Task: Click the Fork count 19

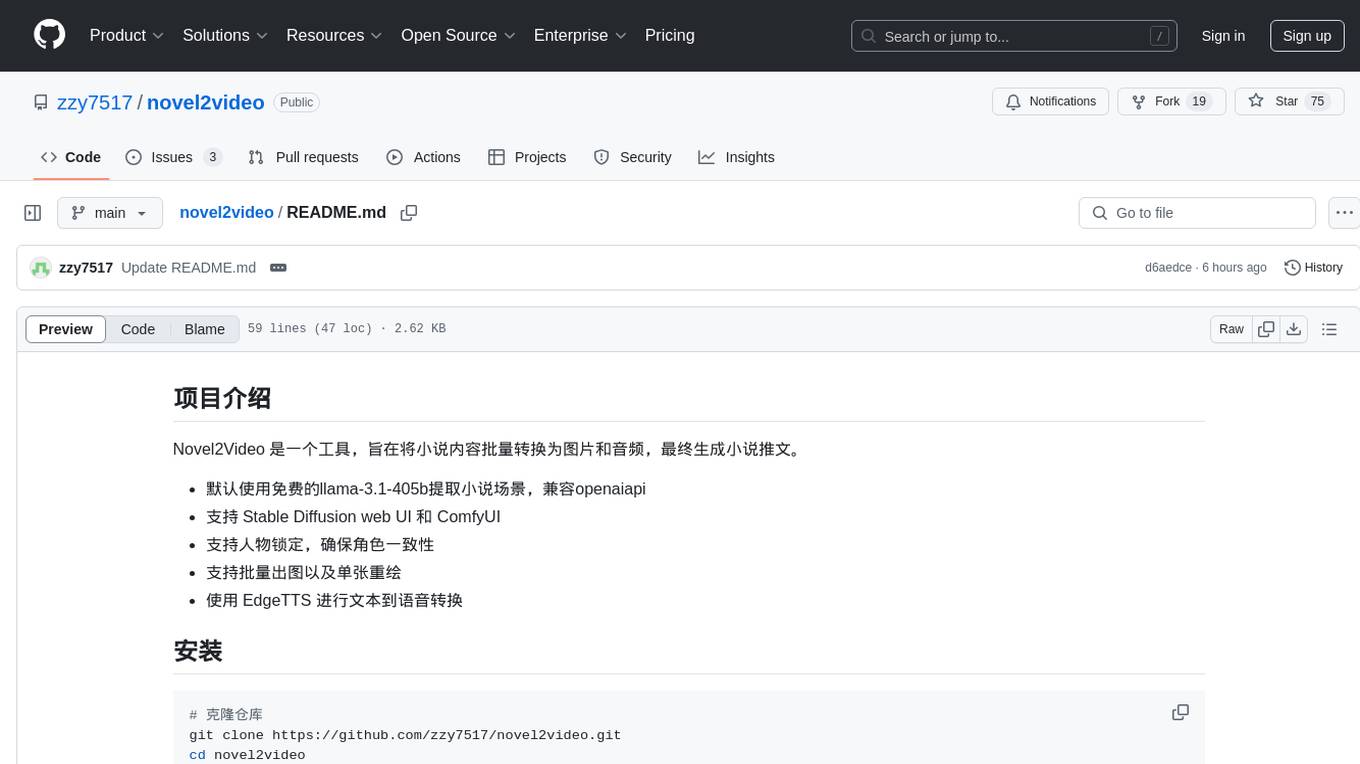Action: pyautogui.click(x=1200, y=102)
